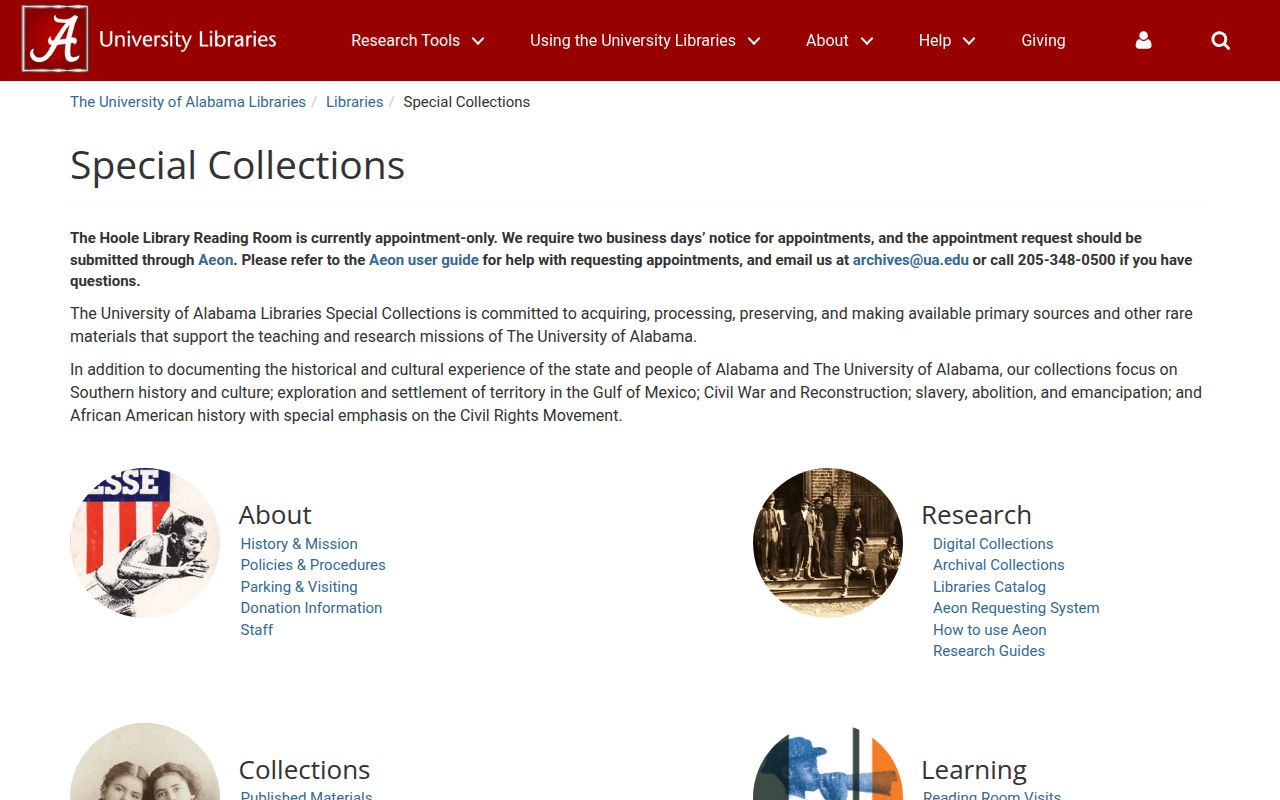Click the Jesse Owens About thumbnail

point(145,542)
